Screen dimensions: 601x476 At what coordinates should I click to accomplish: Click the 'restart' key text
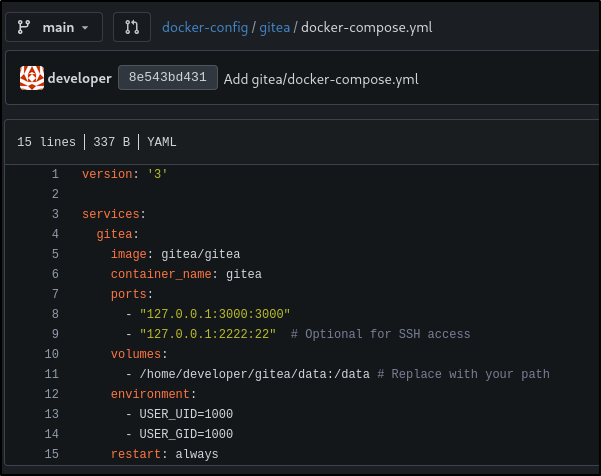tap(136, 454)
